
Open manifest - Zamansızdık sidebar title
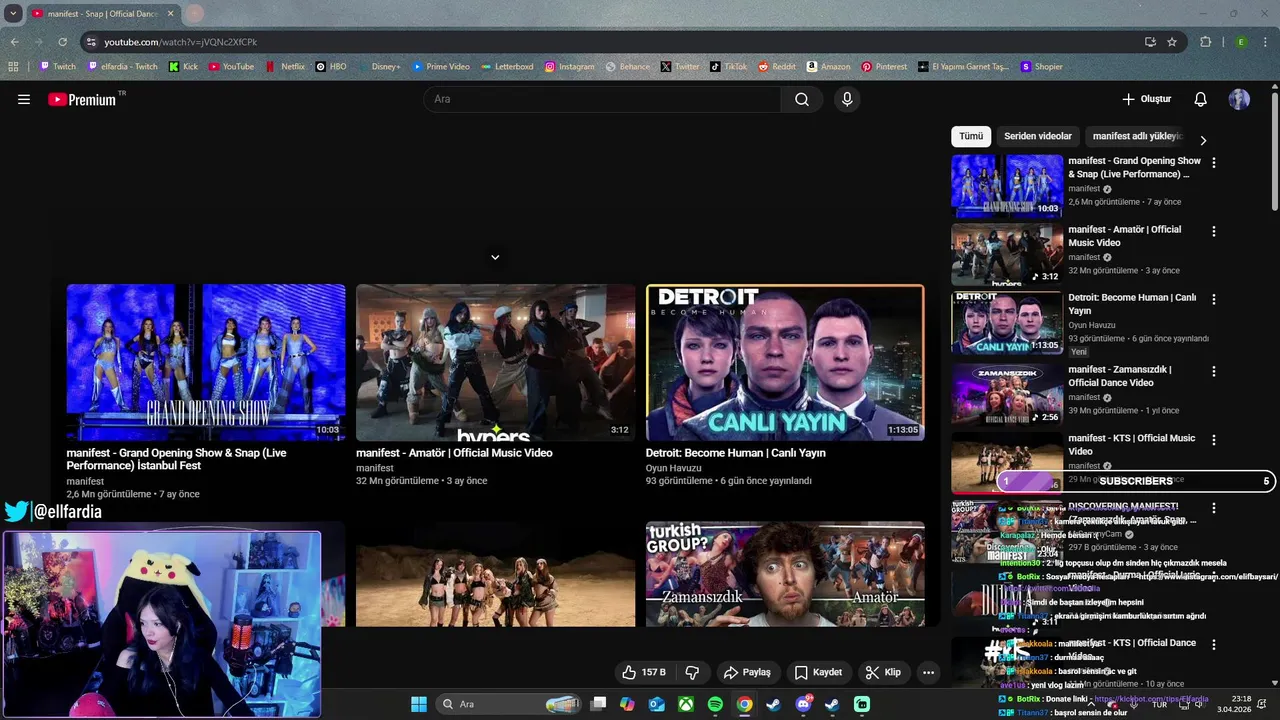pos(1120,376)
